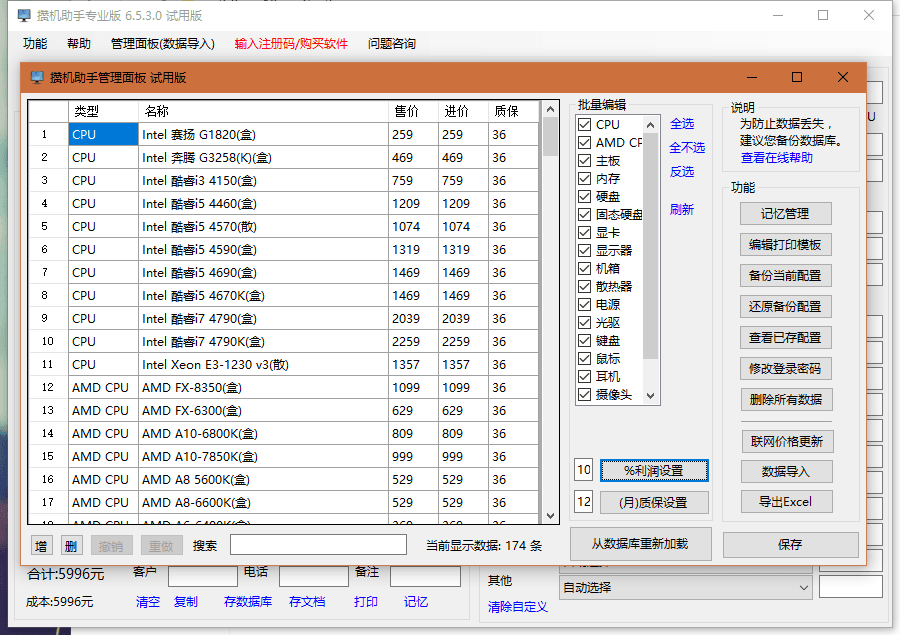The width and height of the screenshot is (900, 635).
Task: Toggle the AMD CPU category checkbox
Action: [584, 142]
